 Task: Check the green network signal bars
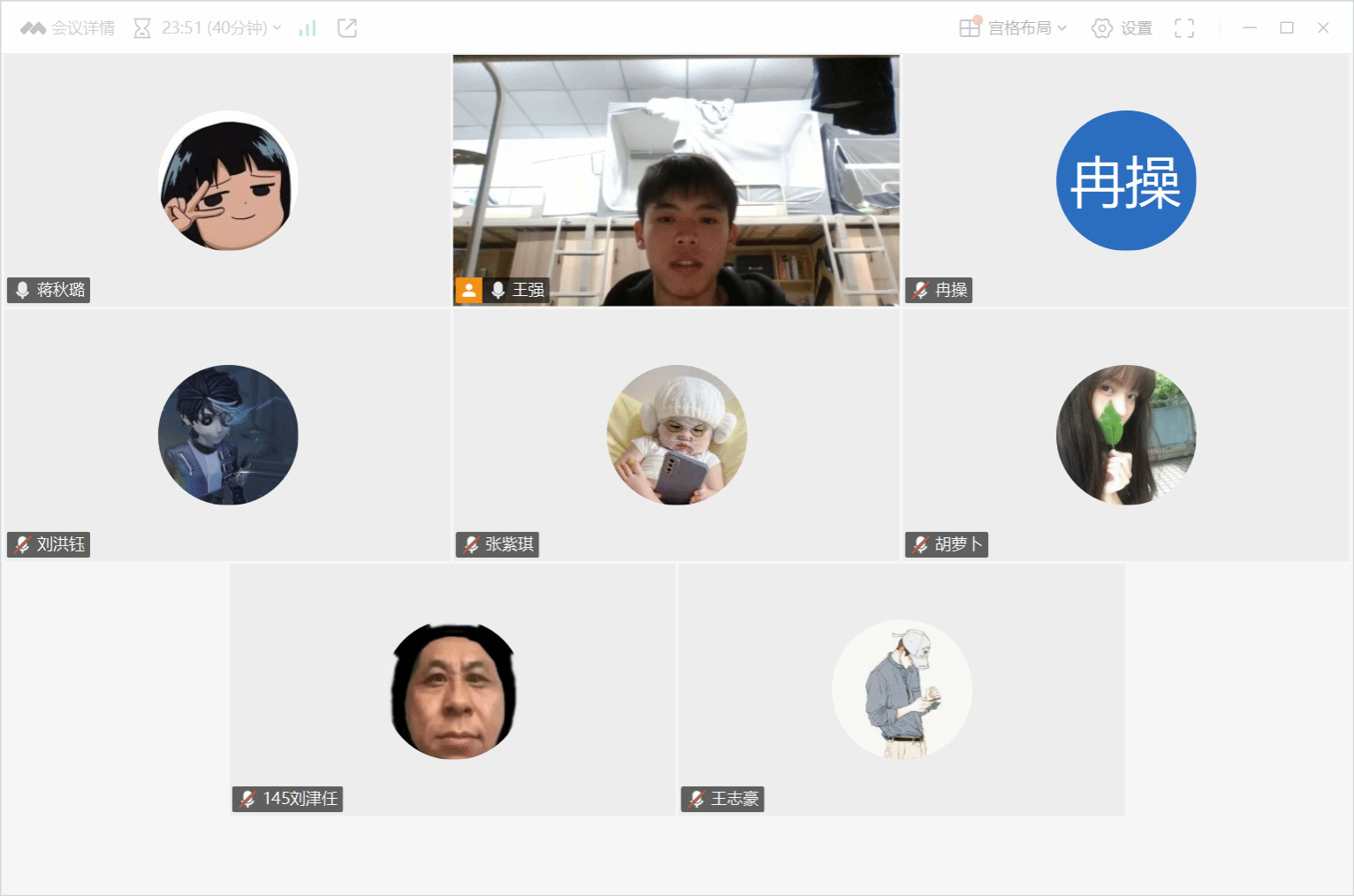[308, 28]
